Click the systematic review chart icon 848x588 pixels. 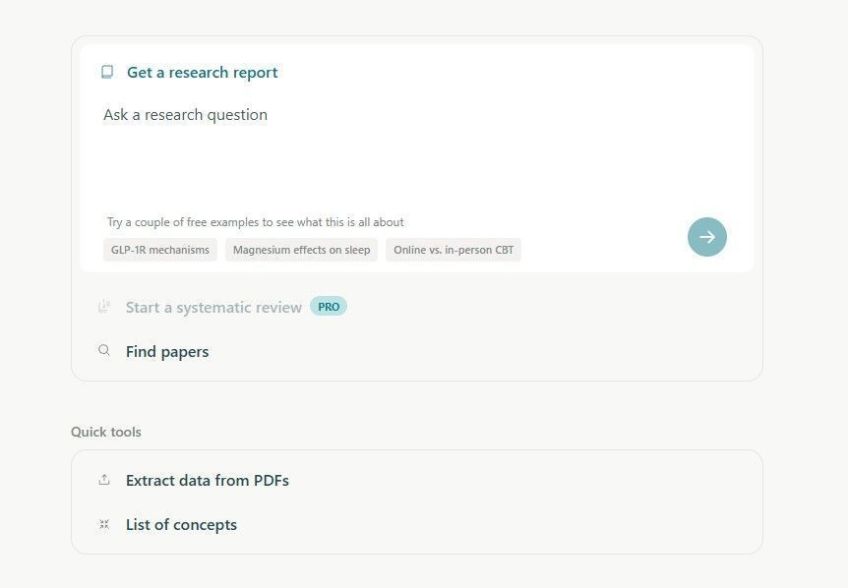coord(104,307)
